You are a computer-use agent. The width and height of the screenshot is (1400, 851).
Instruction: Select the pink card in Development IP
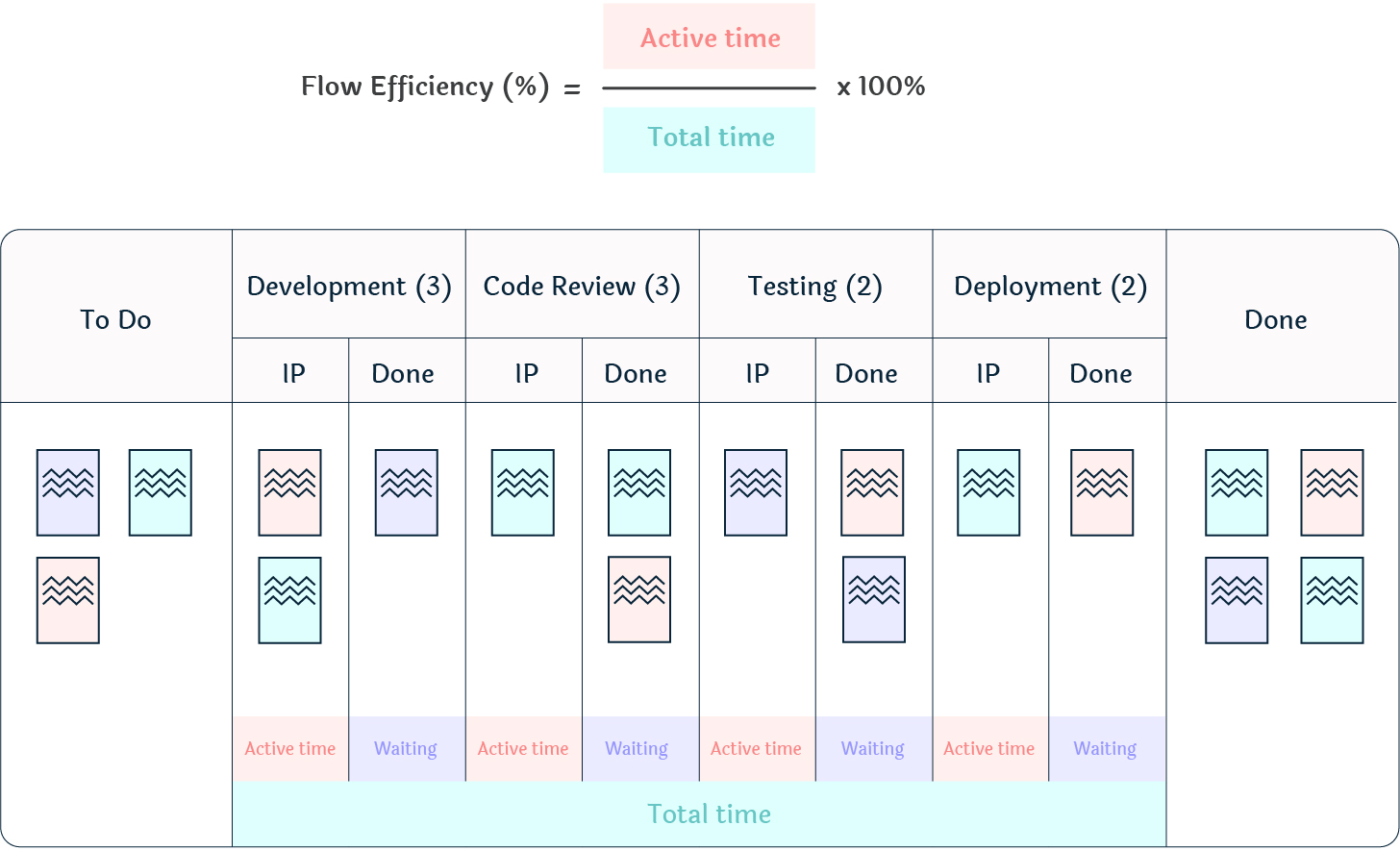point(289,492)
